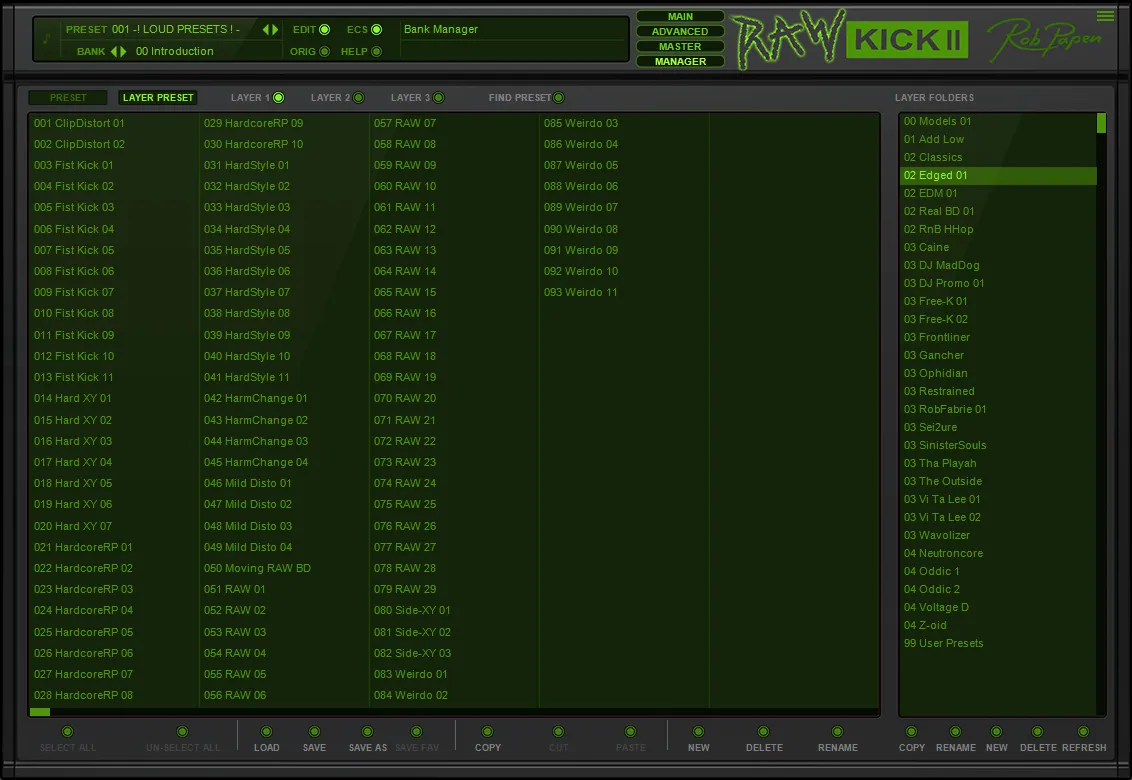Toggle the EDIT indicator
This screenshot has width=1132, height=780.
click(325, 30)
